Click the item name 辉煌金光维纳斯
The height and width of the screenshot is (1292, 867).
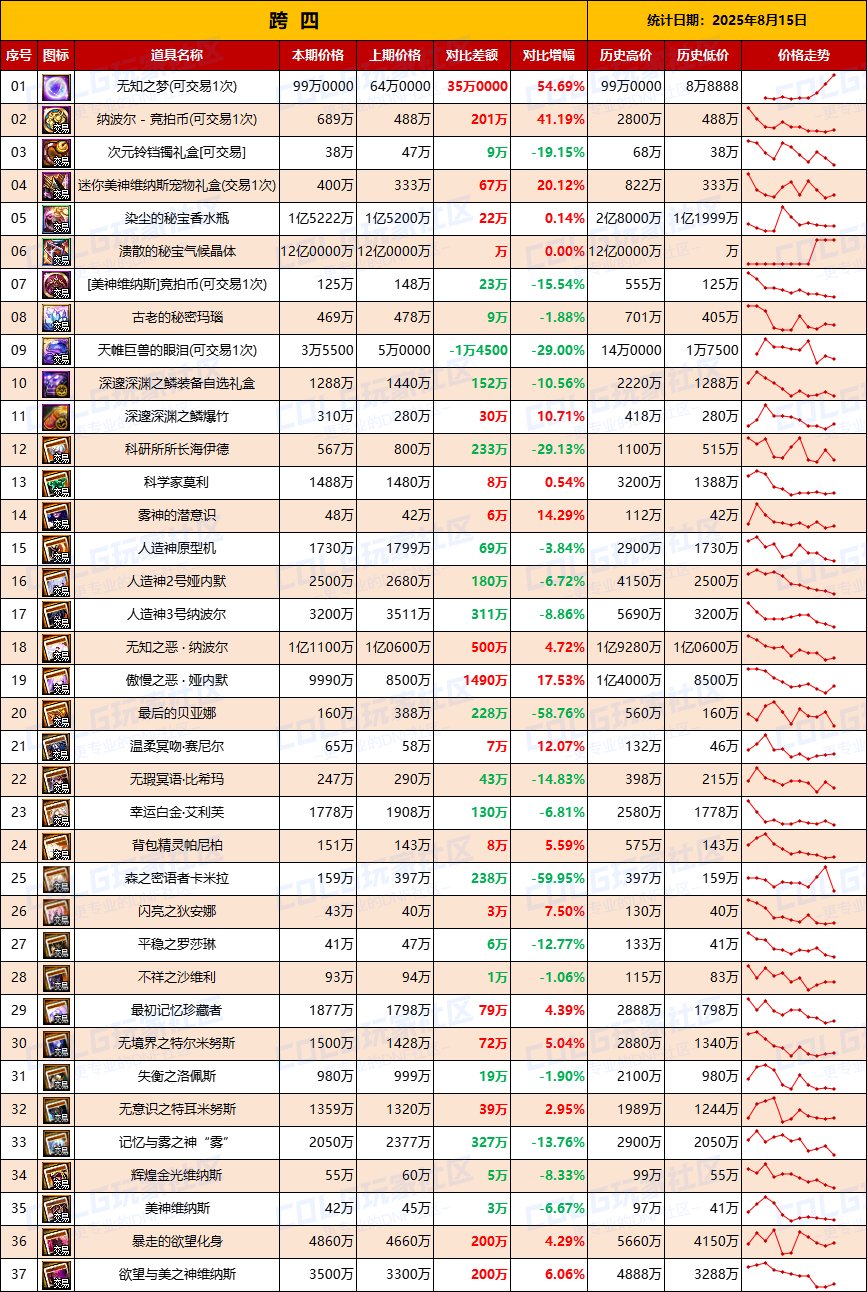(x=177, y=1176)
